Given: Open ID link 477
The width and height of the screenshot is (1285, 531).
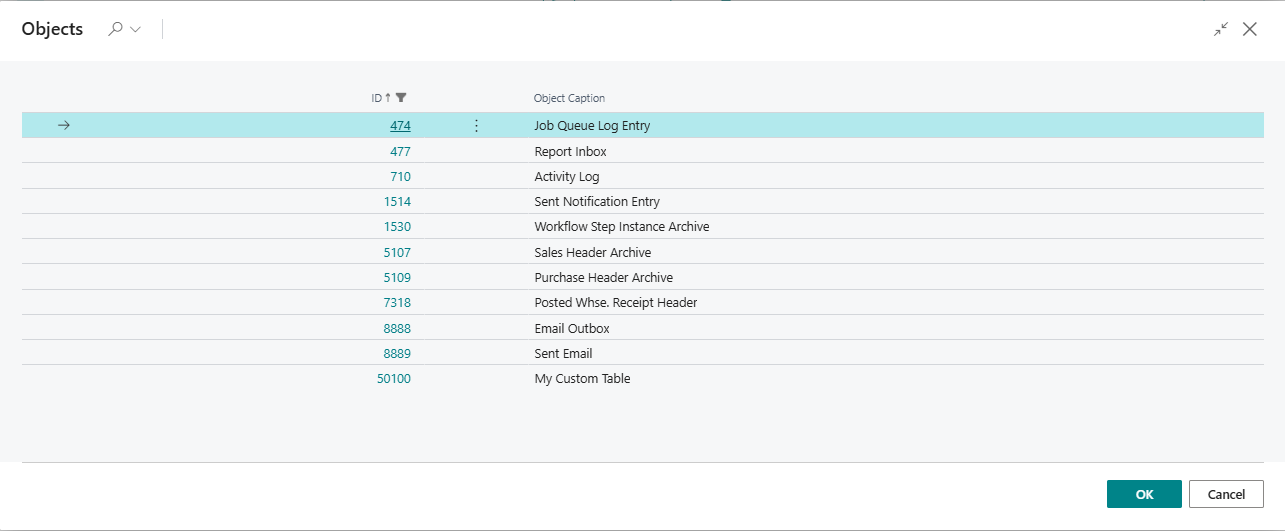Looking at the screenshot, I should pos(400,152).
